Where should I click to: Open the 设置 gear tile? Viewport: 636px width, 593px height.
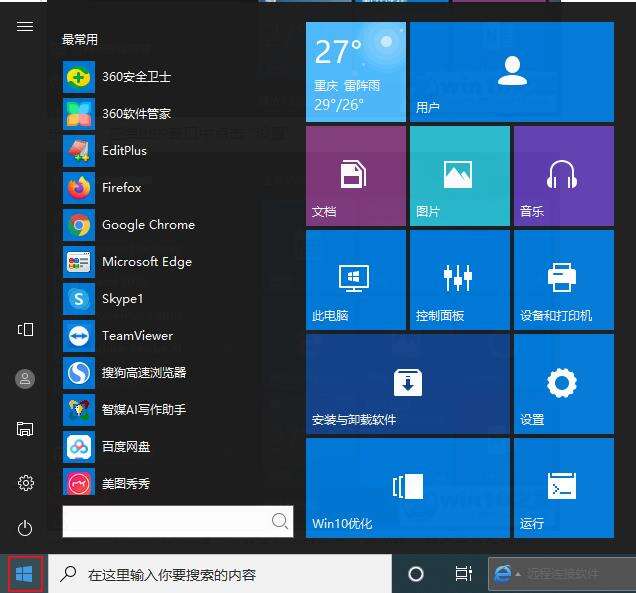[x=564, y=384]
